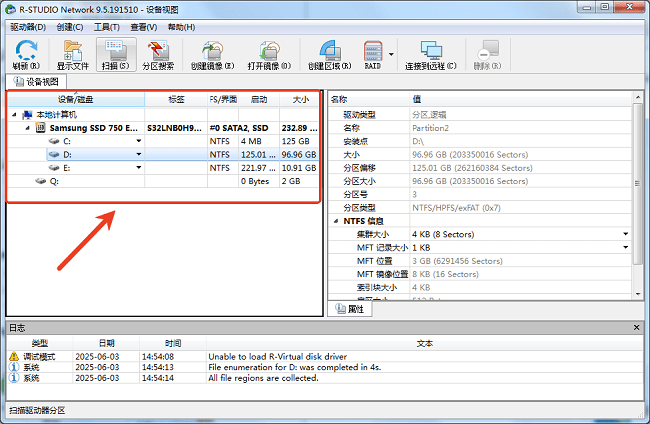Viewport: 650px width, 424px height.
Task: Open the 创建(C) menu
Action: pyautogui.click(x=70, y=27)
